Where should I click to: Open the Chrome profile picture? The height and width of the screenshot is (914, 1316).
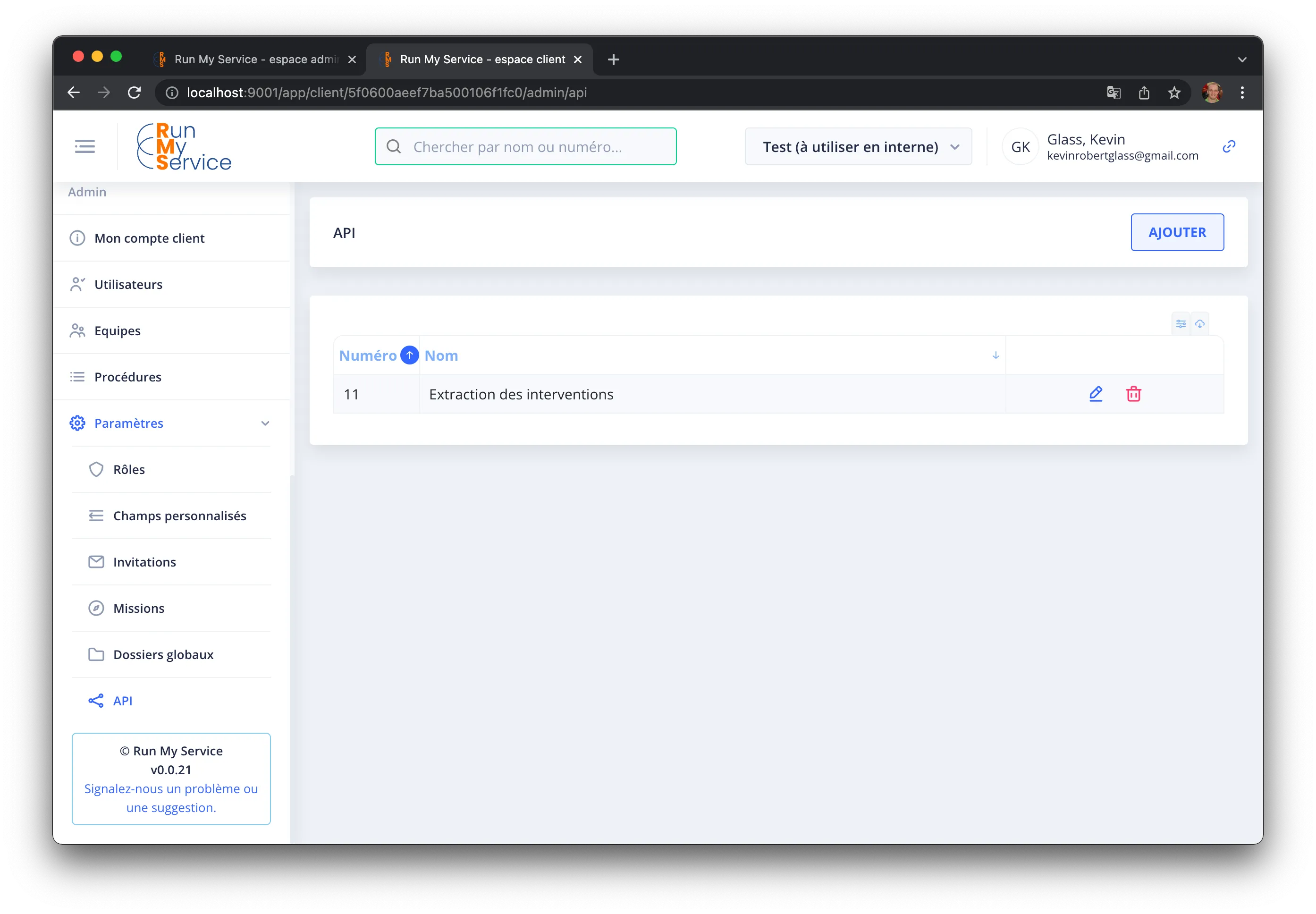click(x=1211, y=92)
